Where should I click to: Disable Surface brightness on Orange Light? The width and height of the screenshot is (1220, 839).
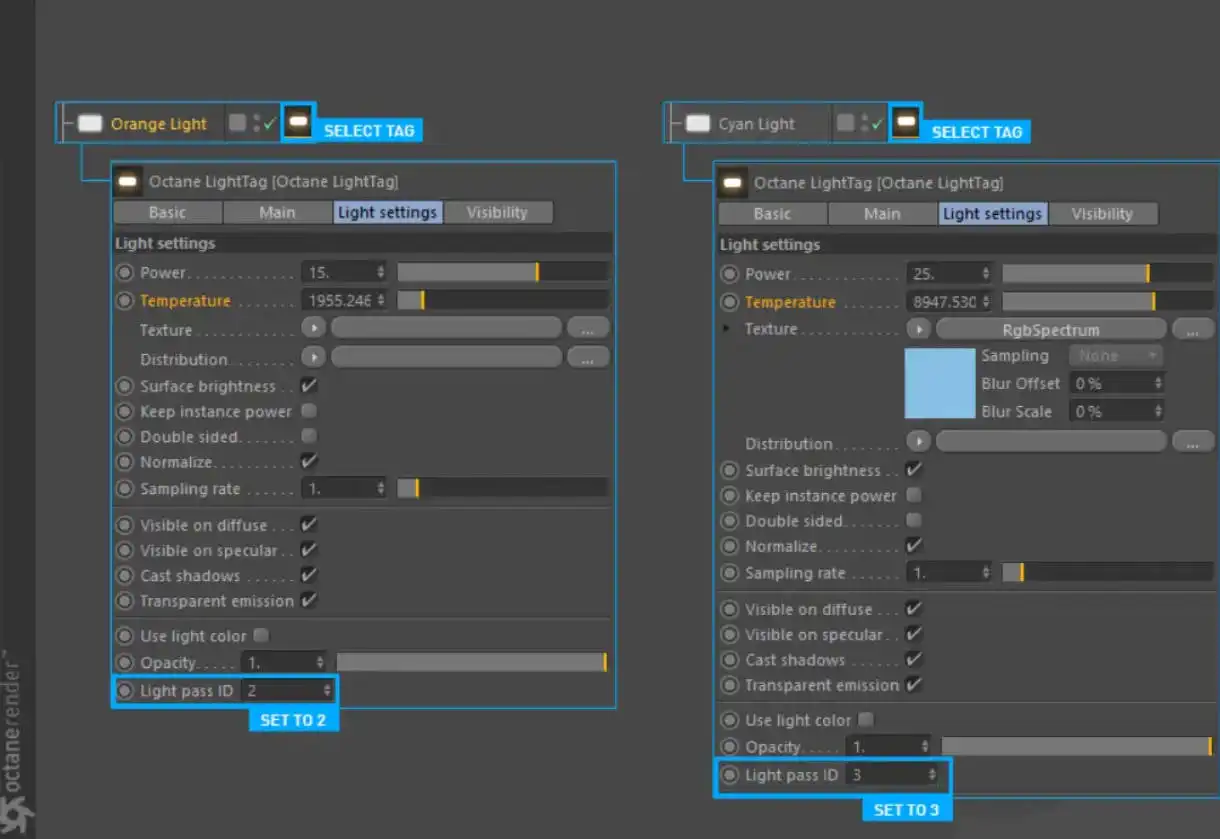[309, 386]
